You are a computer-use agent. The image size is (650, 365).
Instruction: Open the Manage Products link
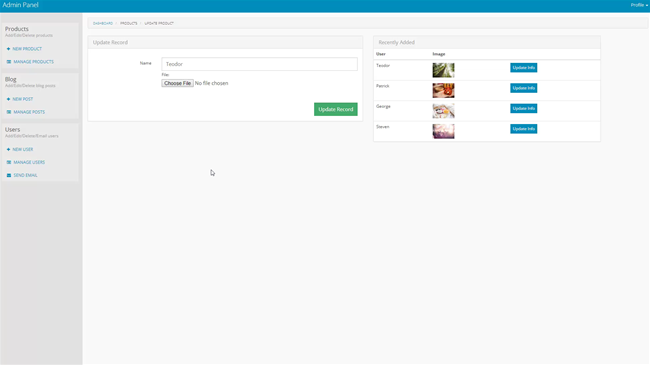click(x=34, y=62)
